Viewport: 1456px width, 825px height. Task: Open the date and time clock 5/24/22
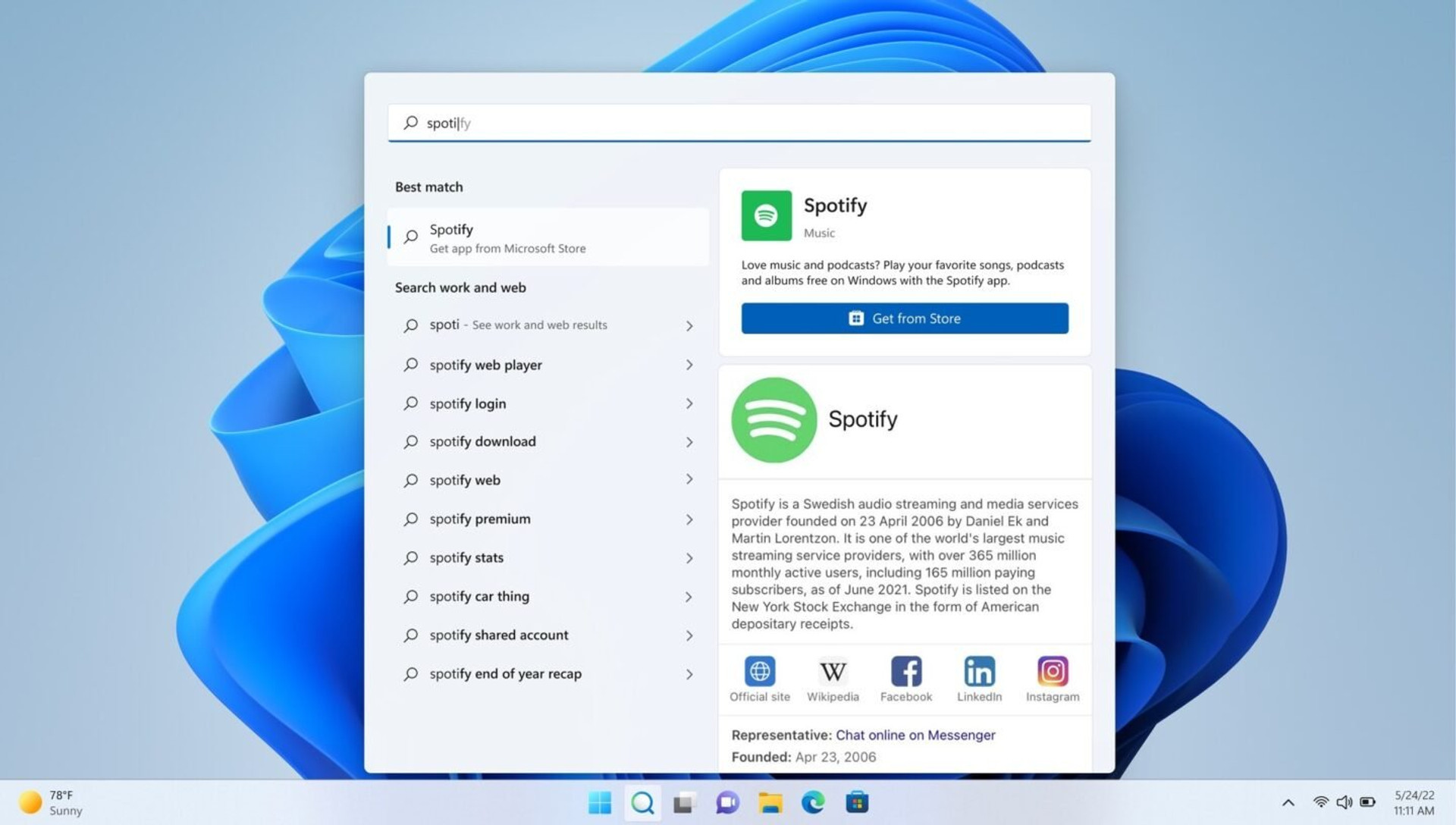tap(1414, 802)
